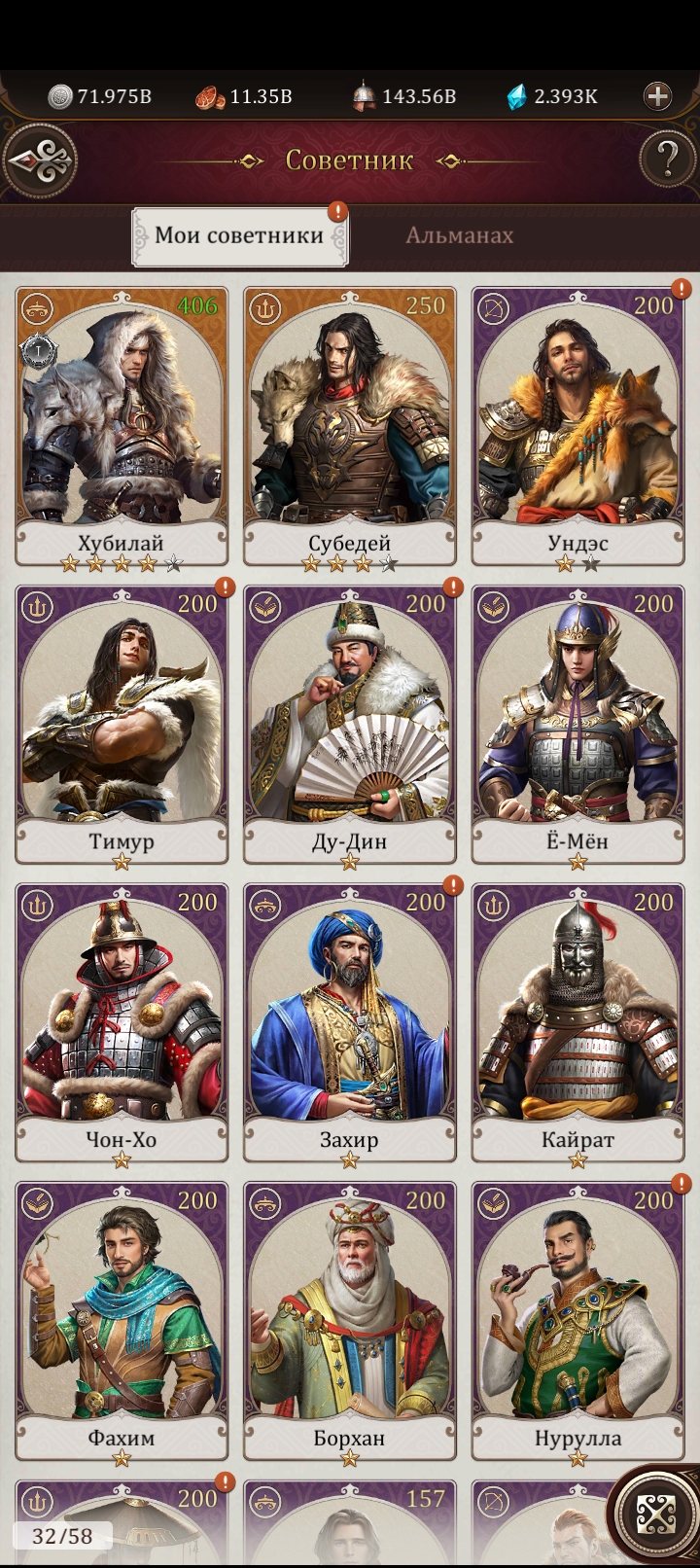Viewport: 700px width, 1568px height.
Task: Select the Кайрат advisor card
Action: tap(577, 1024)
